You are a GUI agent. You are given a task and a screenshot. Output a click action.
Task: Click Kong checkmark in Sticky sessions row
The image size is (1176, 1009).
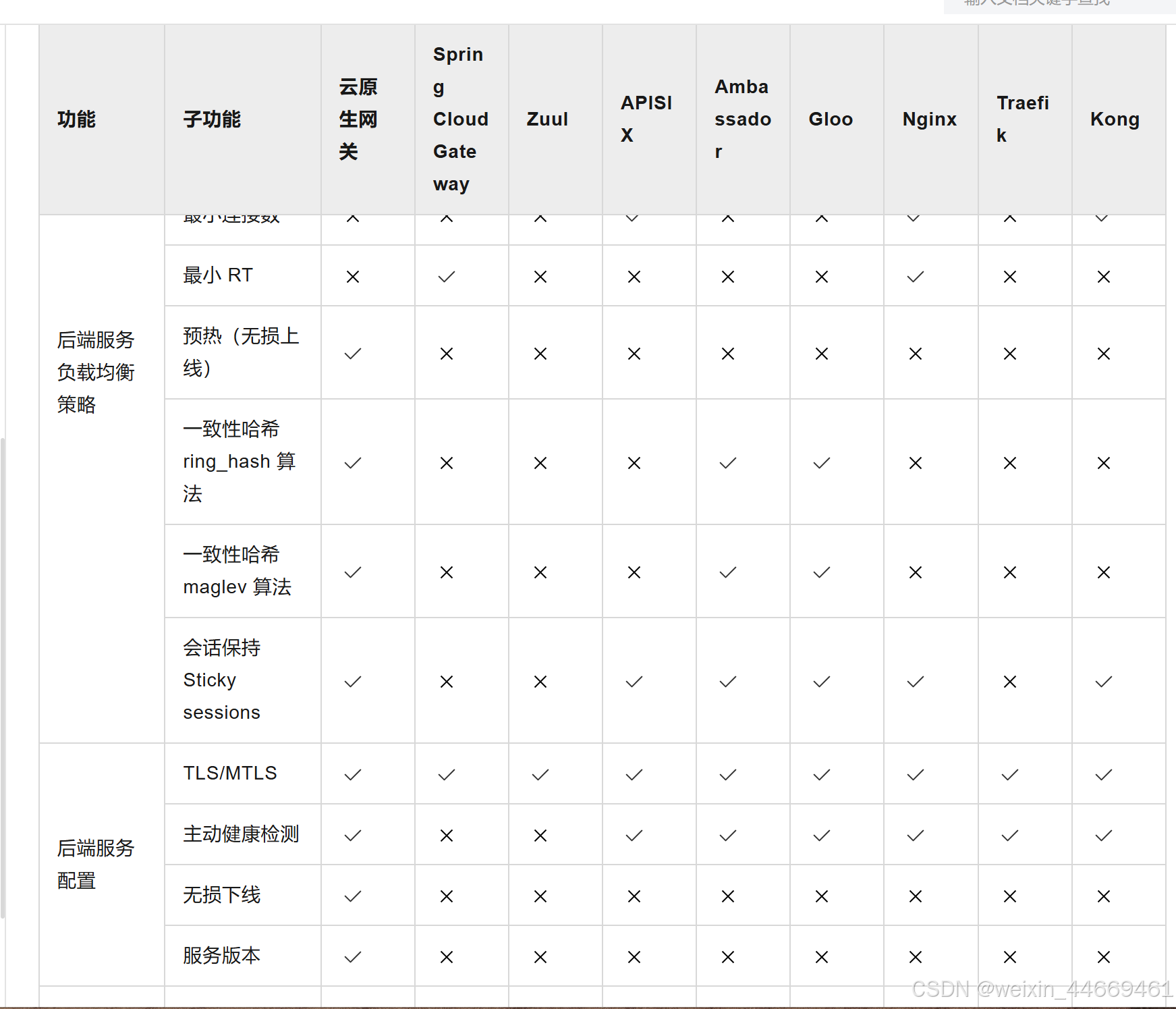pos(1104,682)
